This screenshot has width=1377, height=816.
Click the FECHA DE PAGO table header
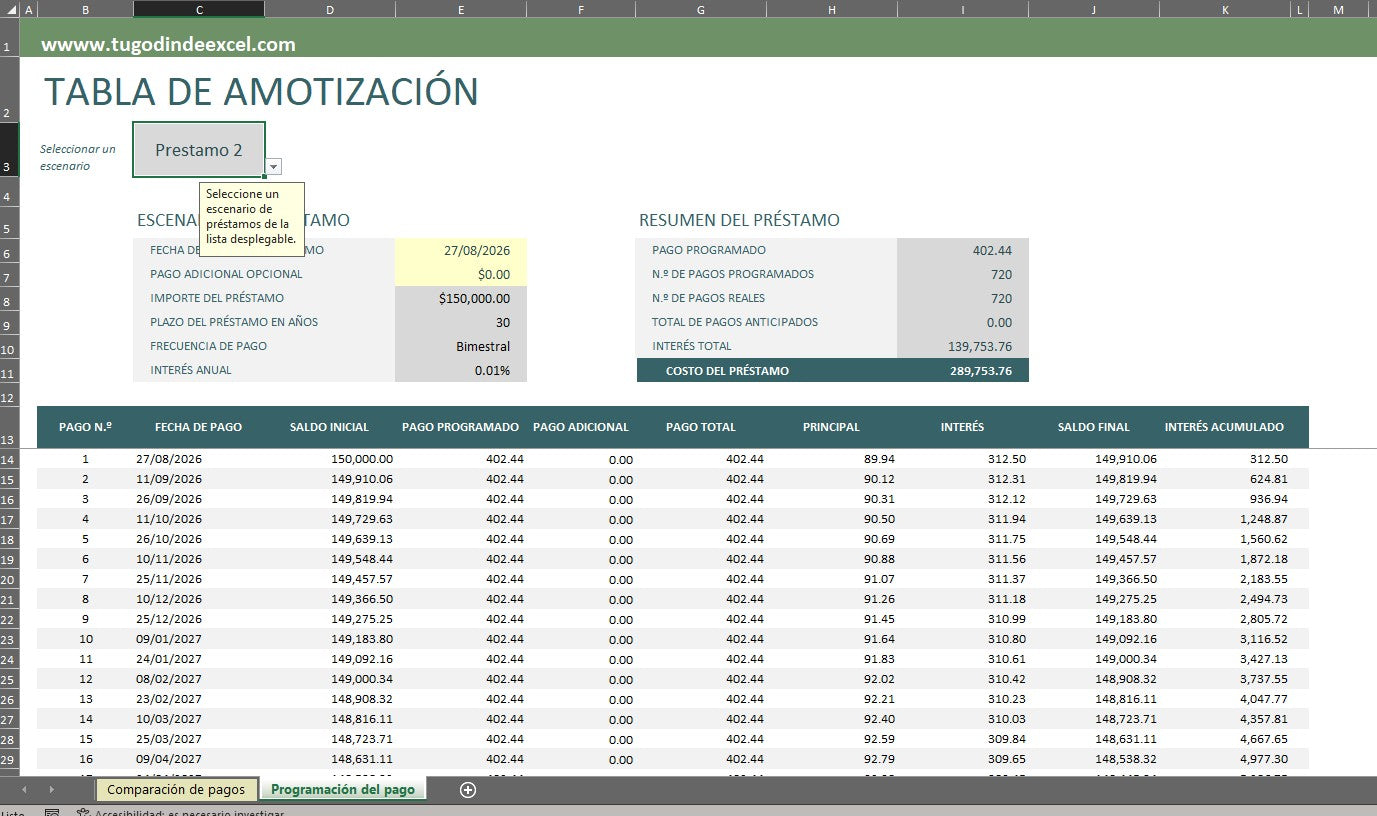[198, 427]
